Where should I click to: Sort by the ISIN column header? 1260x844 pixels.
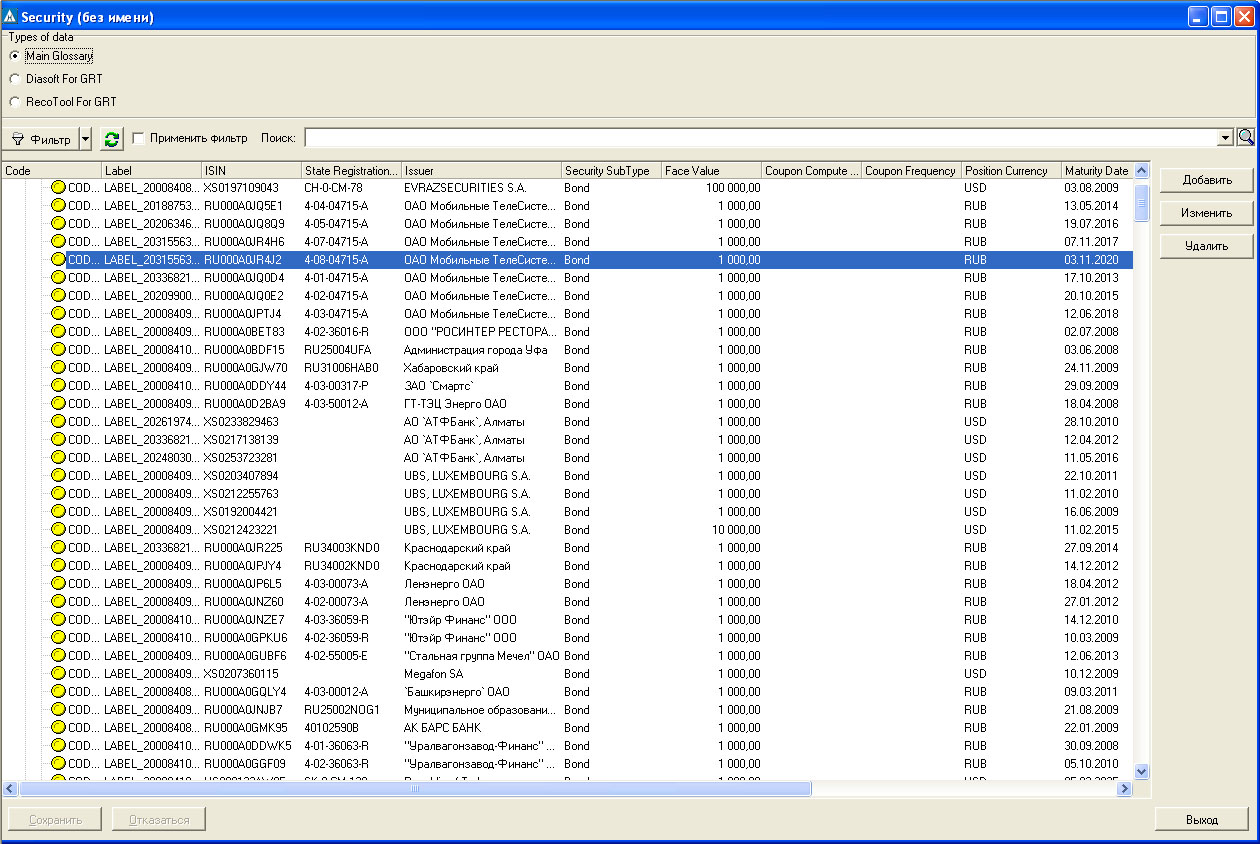(251, 171)
